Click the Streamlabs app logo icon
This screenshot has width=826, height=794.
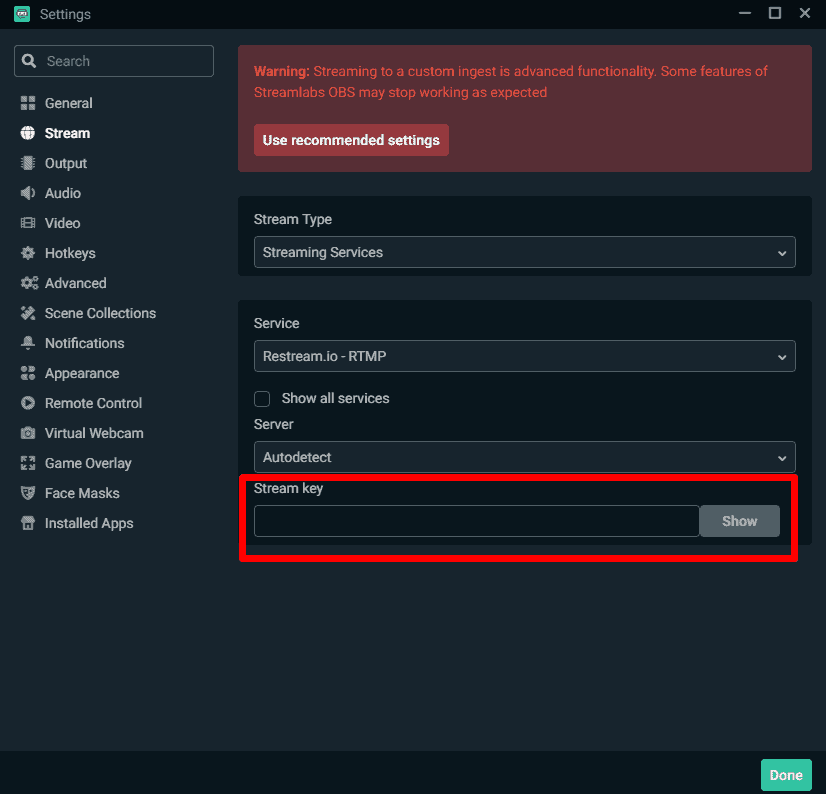point(22,14)
